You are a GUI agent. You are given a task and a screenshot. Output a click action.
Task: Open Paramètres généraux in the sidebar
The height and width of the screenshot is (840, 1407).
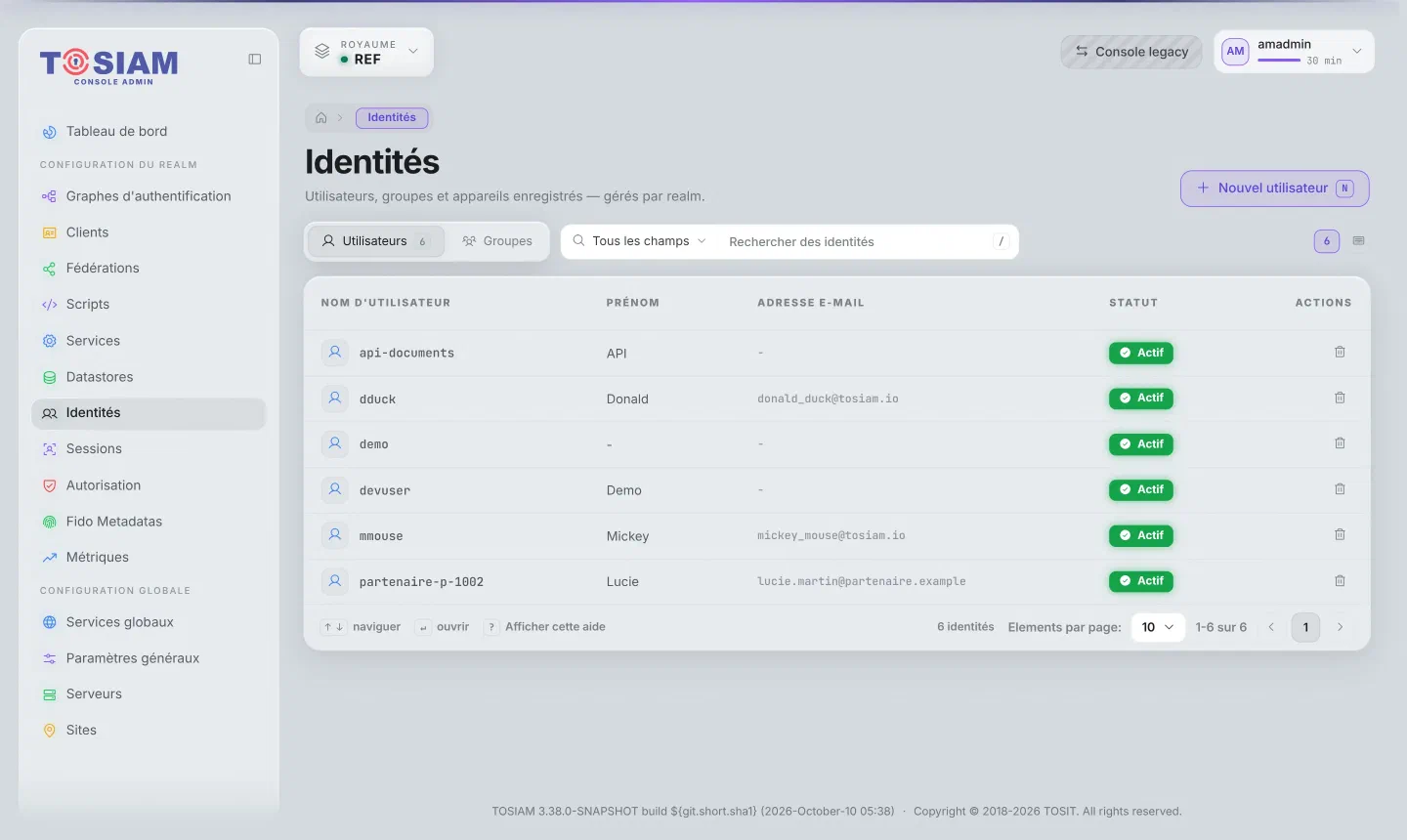149,658
